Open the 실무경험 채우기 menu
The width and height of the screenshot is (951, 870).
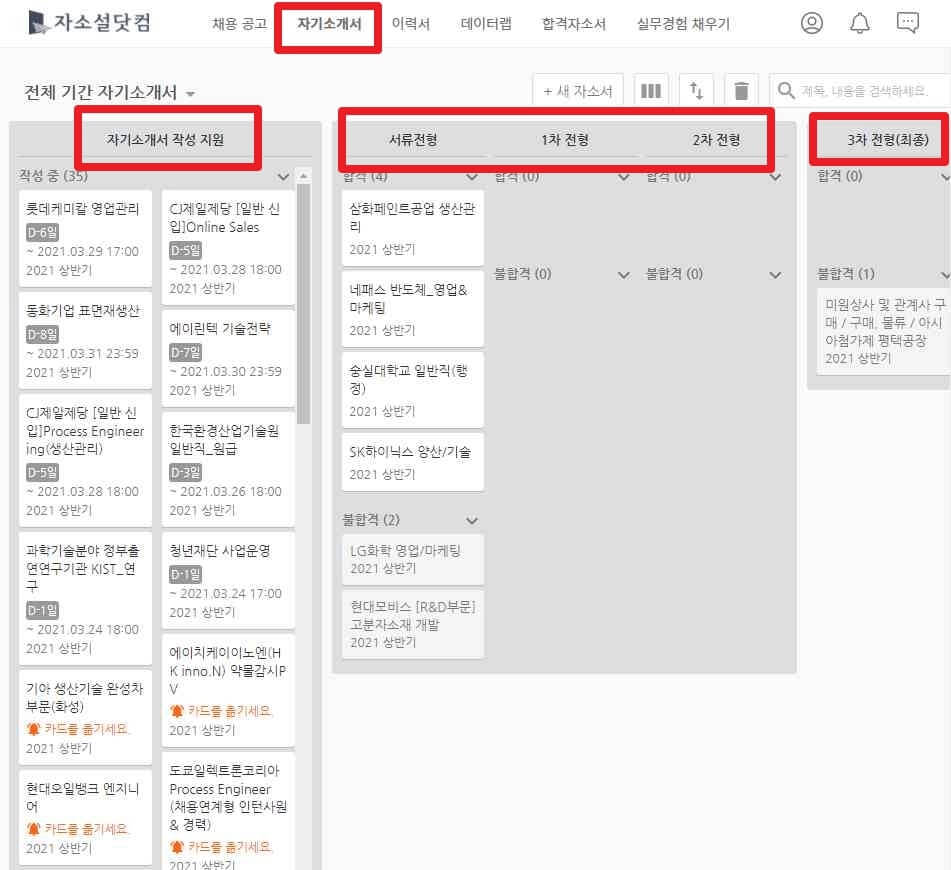[684, 24]
